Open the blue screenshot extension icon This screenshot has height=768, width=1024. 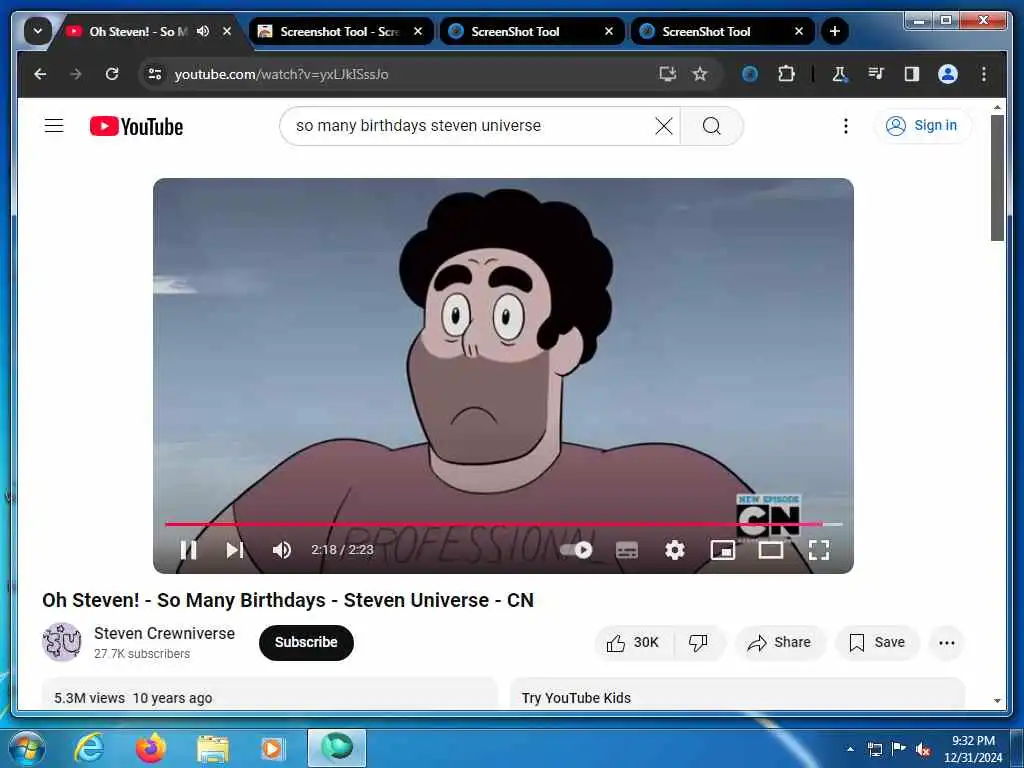(x=750, y=74)
